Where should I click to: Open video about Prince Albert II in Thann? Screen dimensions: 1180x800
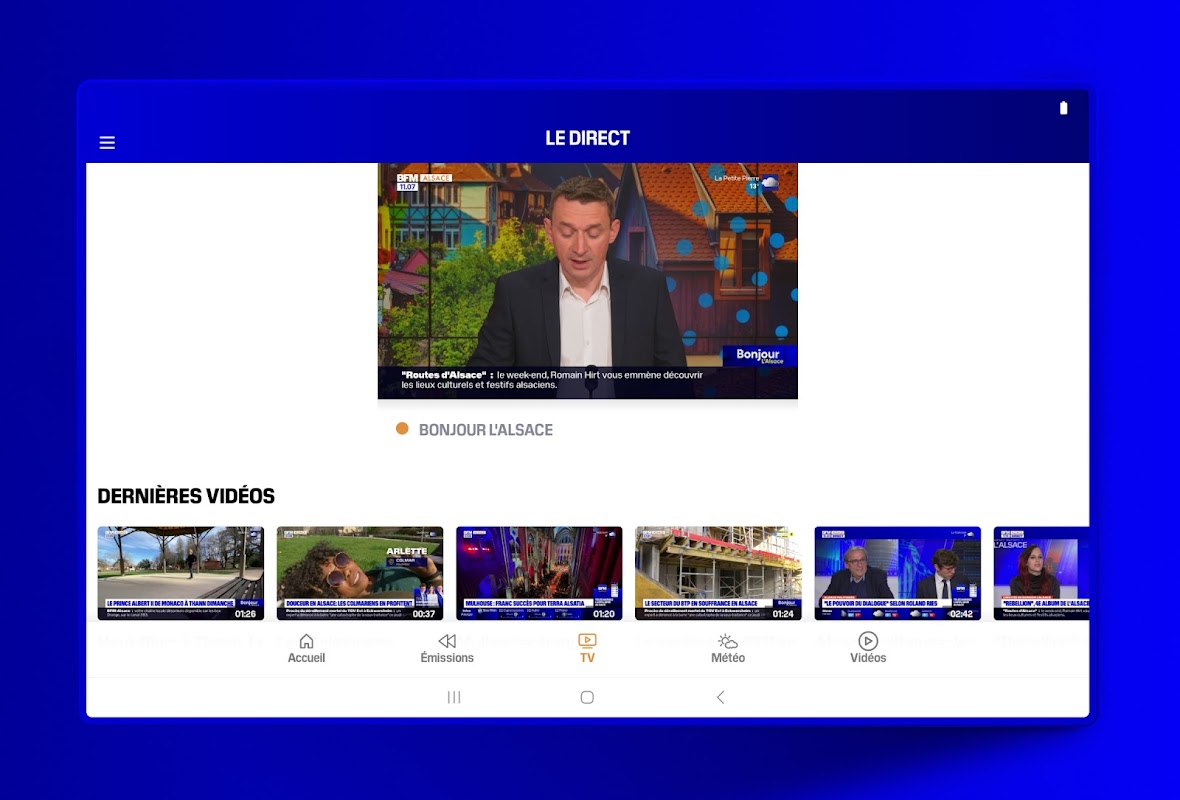(x=181, y=573)
